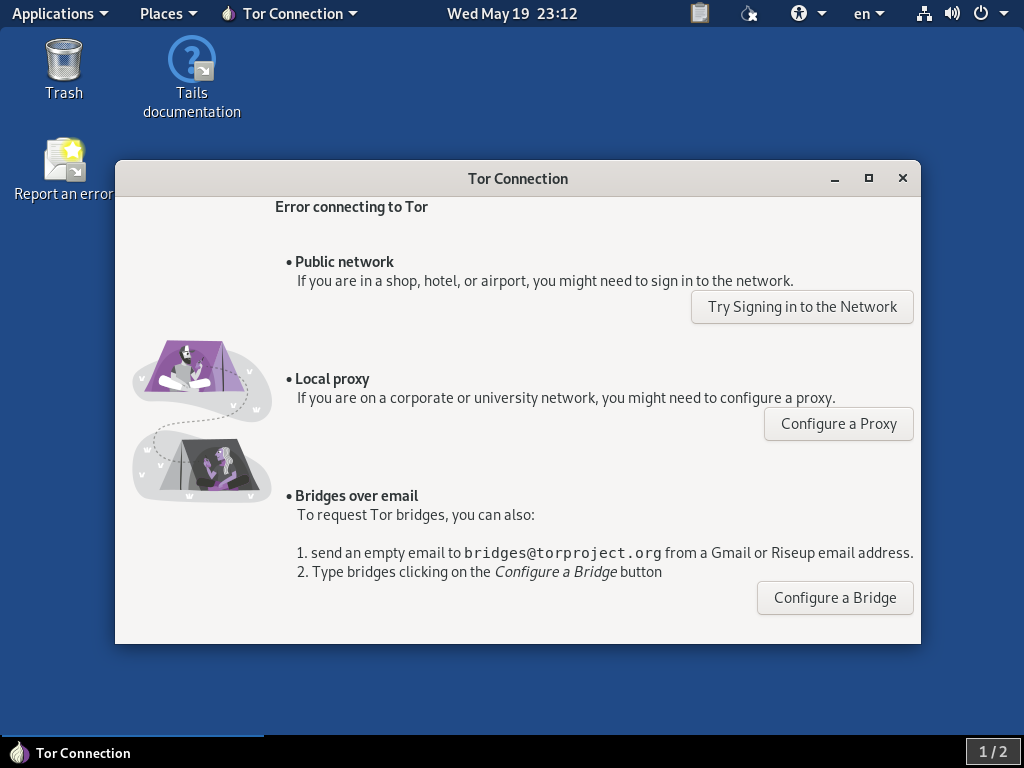Click the Tor Connection window title bar
This screenshot has height=768, width=1024.
pos(517,178)
